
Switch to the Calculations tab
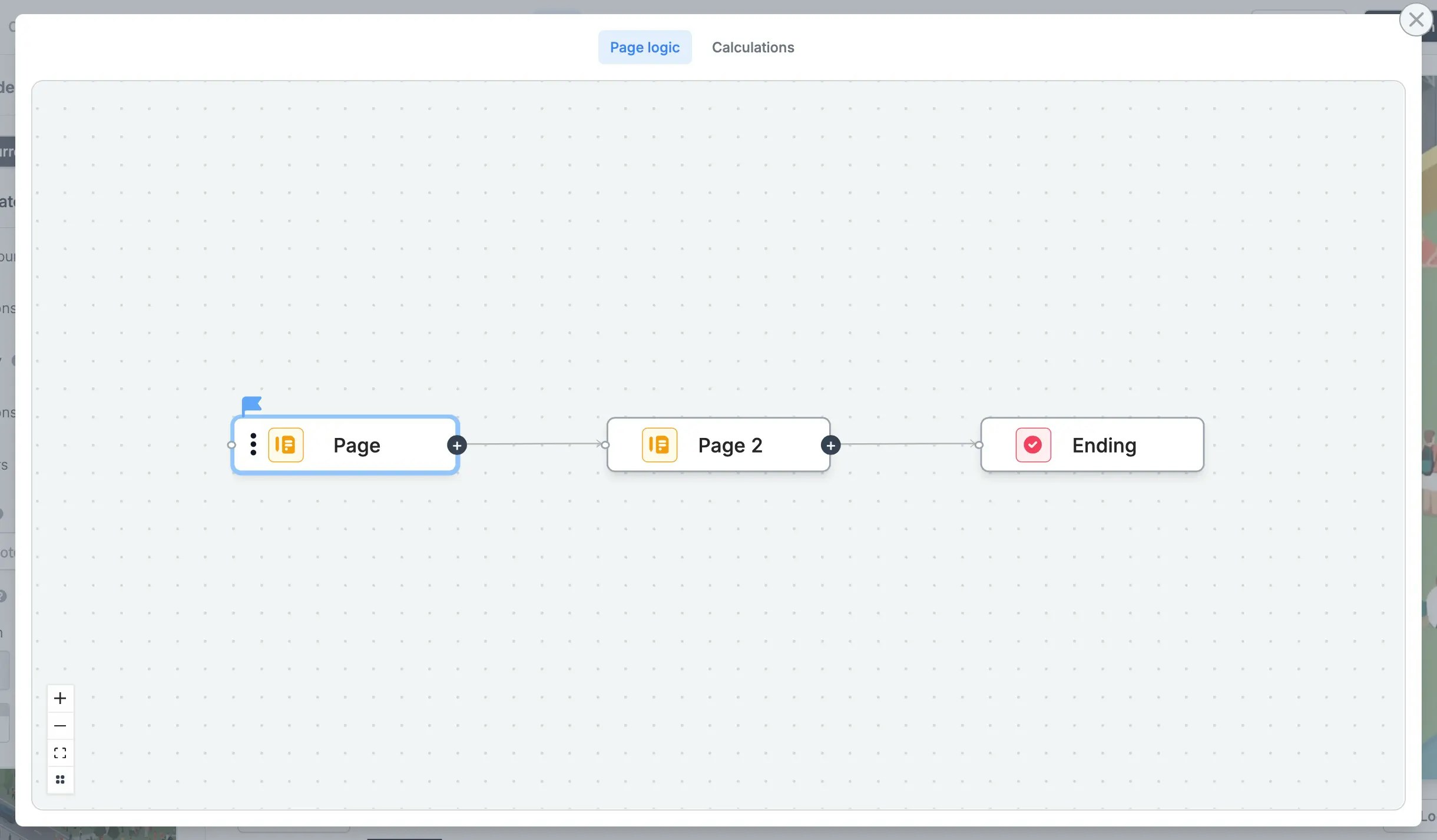click(x=753, y=47)
